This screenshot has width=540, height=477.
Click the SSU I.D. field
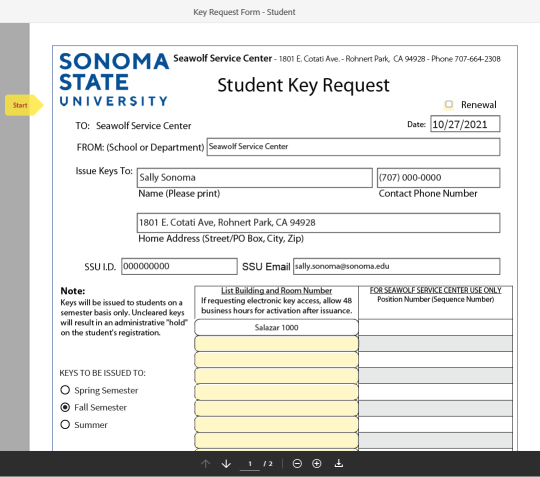179,267
